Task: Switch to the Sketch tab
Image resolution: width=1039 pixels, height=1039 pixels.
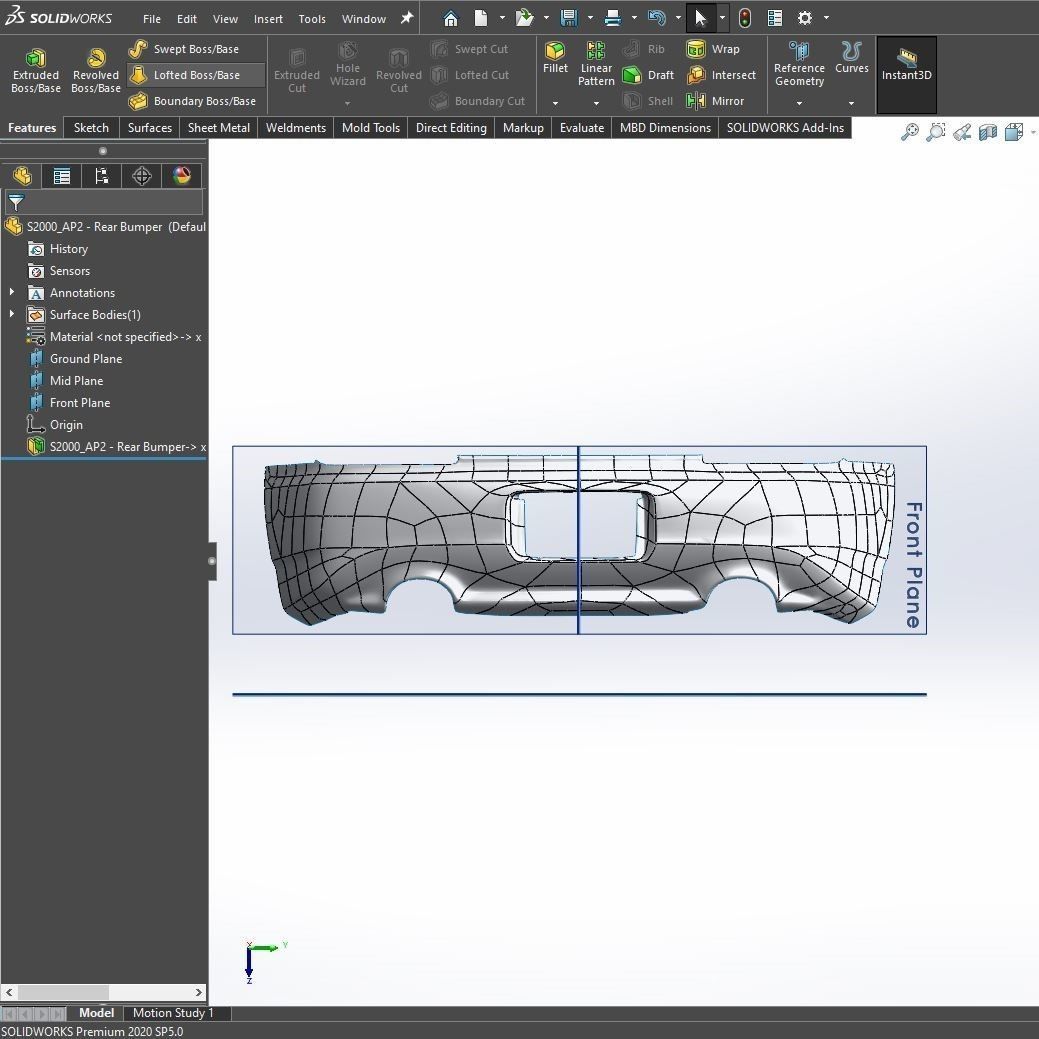Action: (x=91, y=127)
